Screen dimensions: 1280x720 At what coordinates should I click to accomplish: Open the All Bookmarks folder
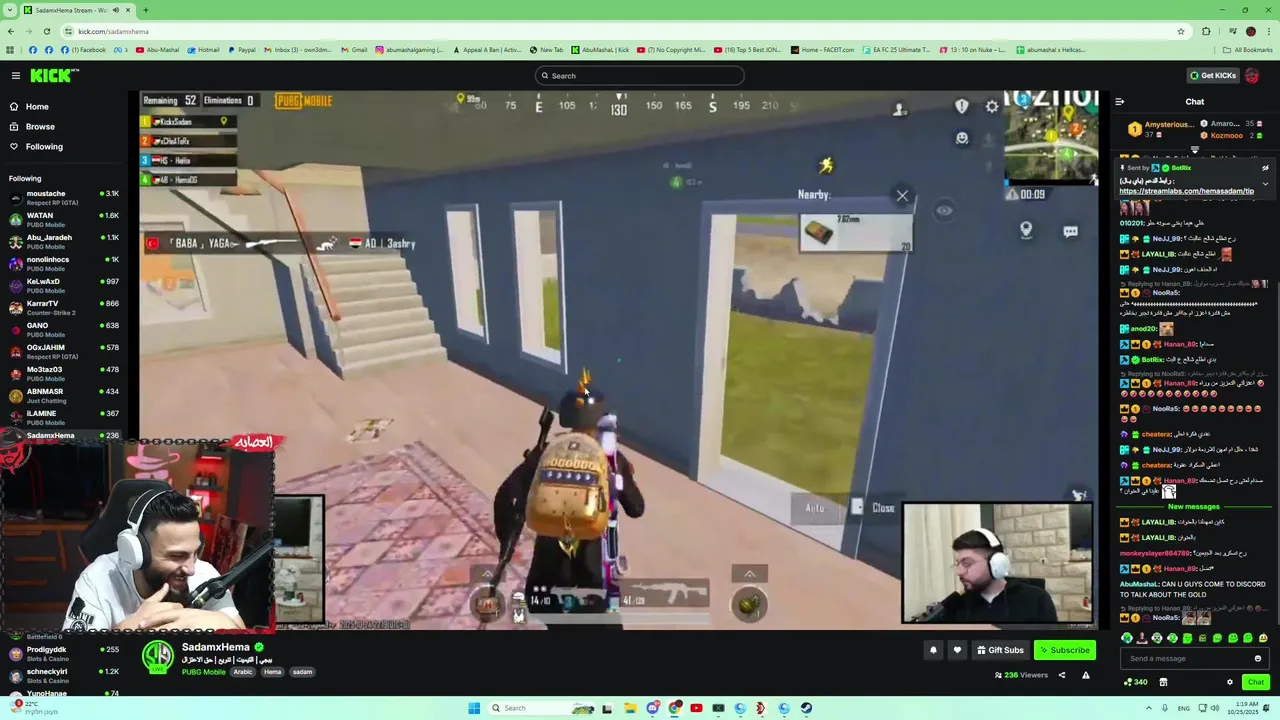[1248, 50]
